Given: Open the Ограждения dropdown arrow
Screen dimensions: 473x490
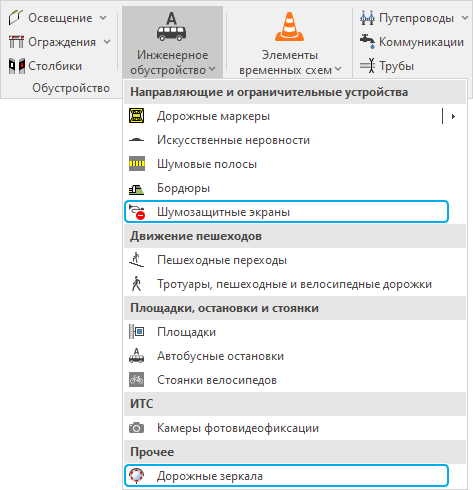Looking at the screenshot, I should (x=107, y=42).
